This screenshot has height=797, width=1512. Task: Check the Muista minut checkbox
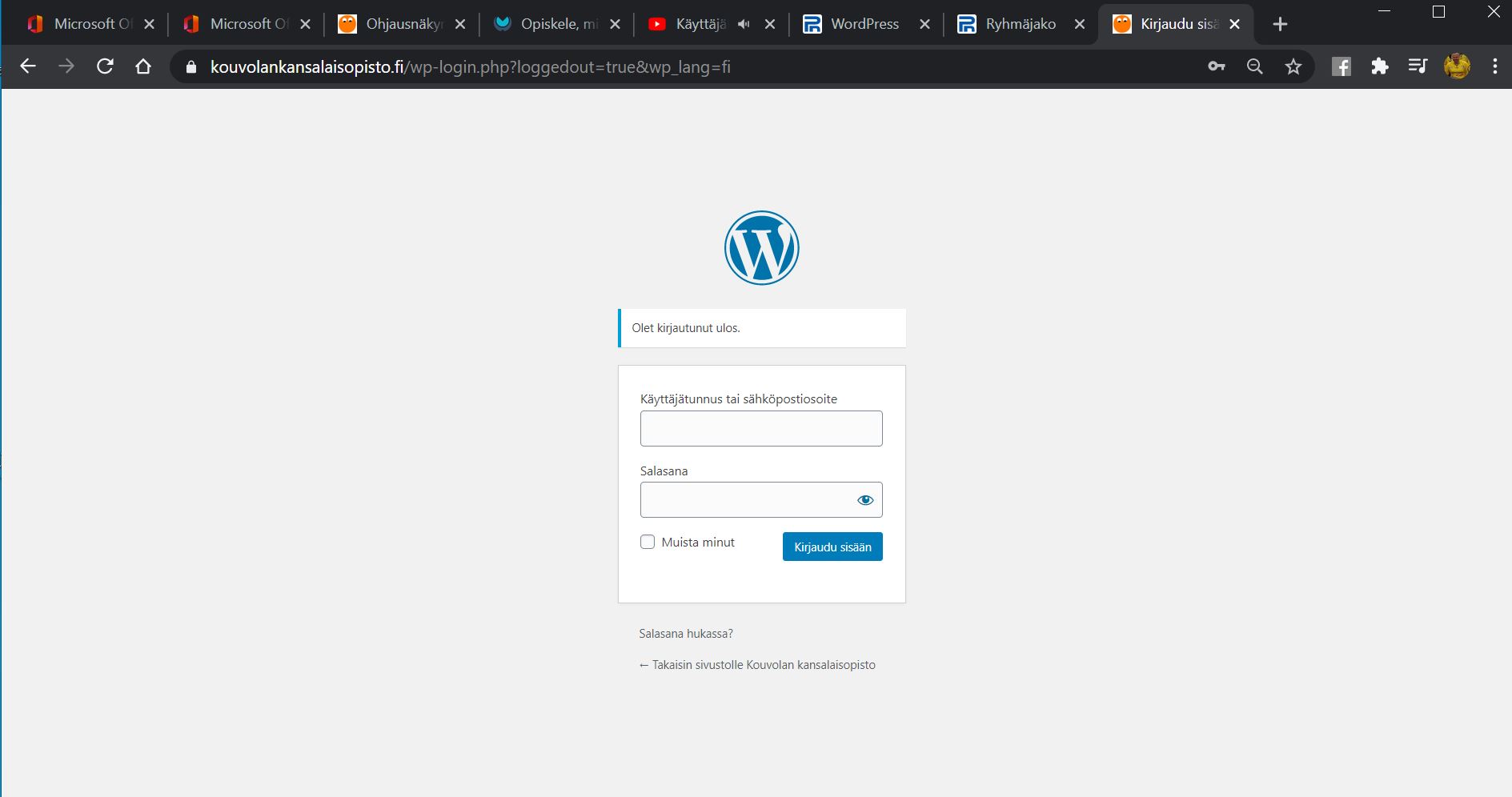[648, 542]
